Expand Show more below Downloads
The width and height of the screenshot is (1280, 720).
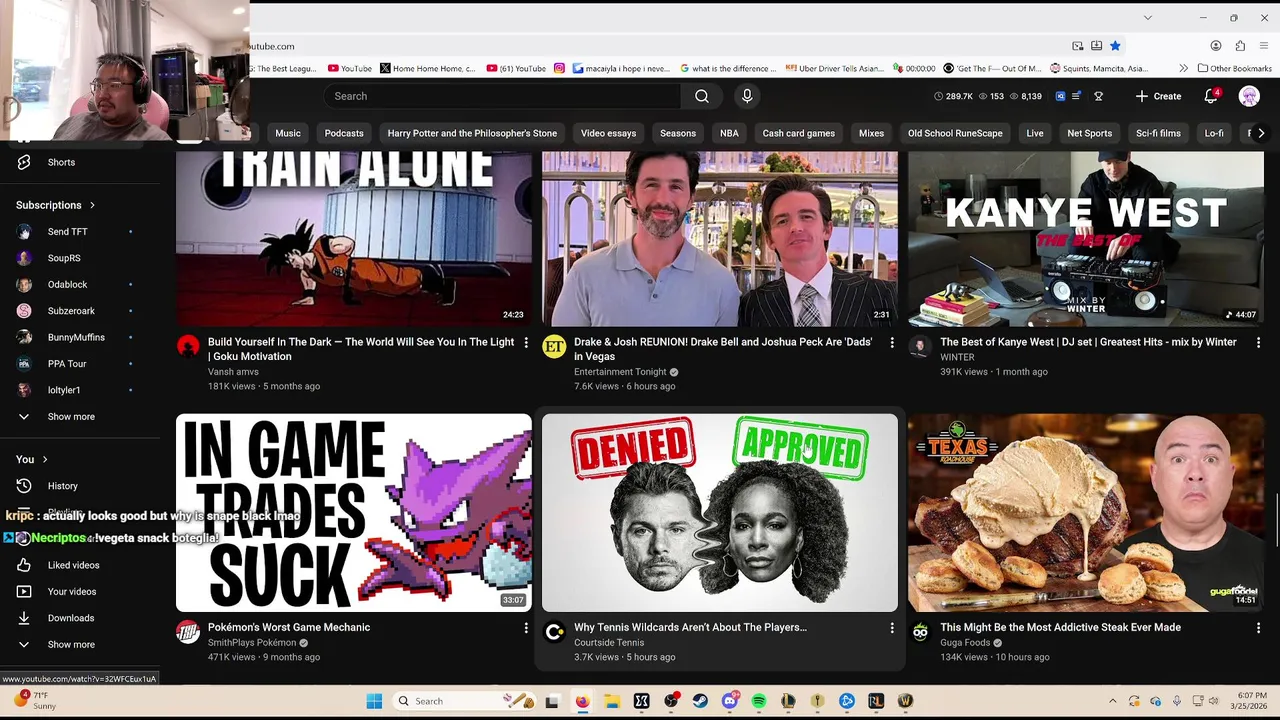click(x=80, y=645)
